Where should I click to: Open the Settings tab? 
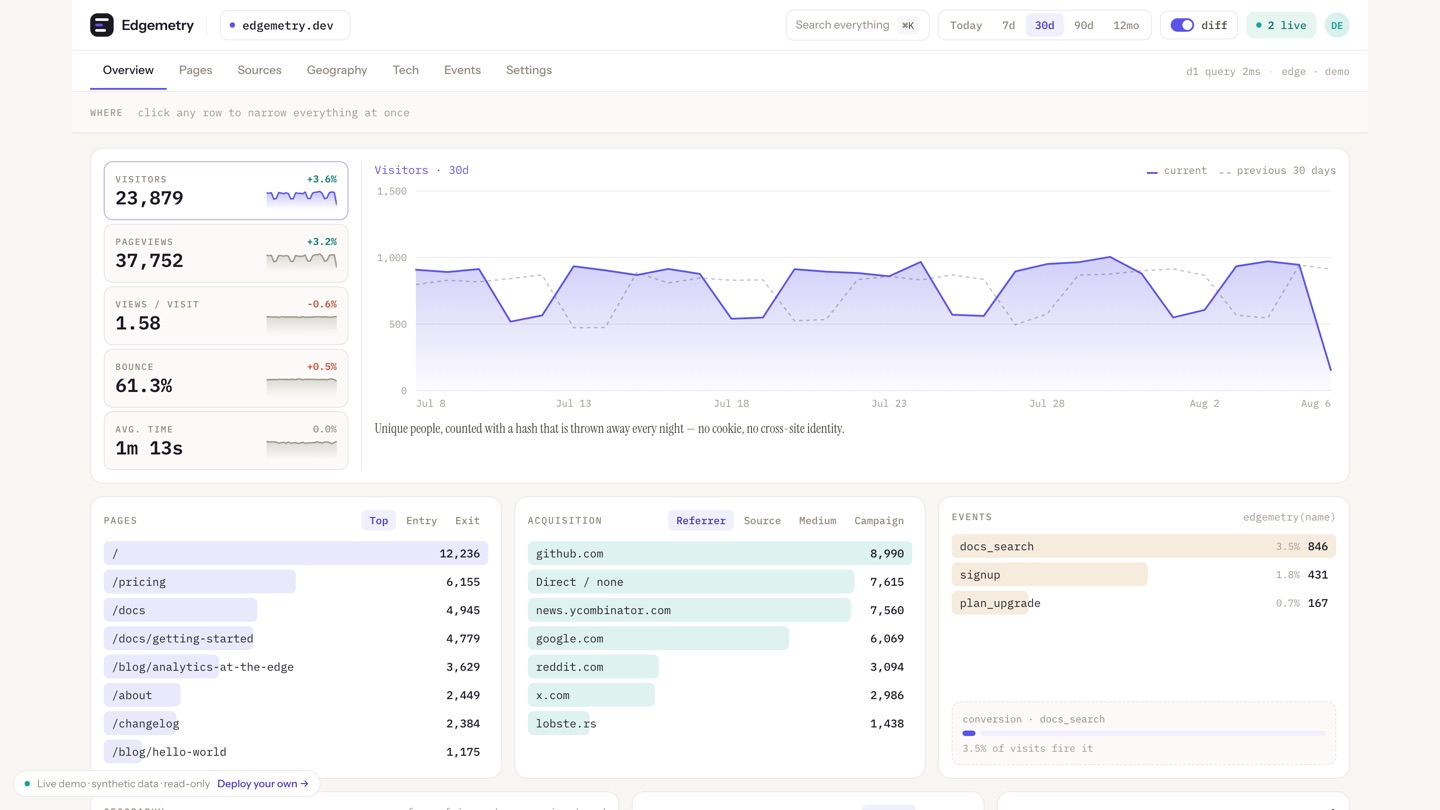[529, 70]
